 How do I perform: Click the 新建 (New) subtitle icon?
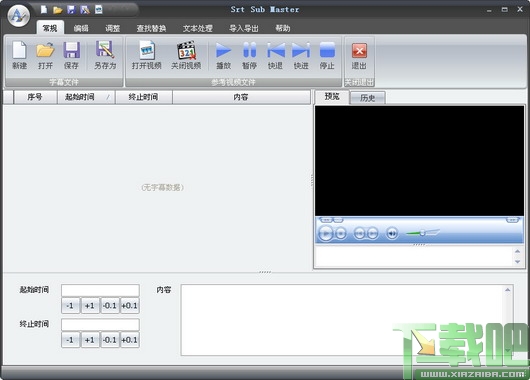pos(19,55)
